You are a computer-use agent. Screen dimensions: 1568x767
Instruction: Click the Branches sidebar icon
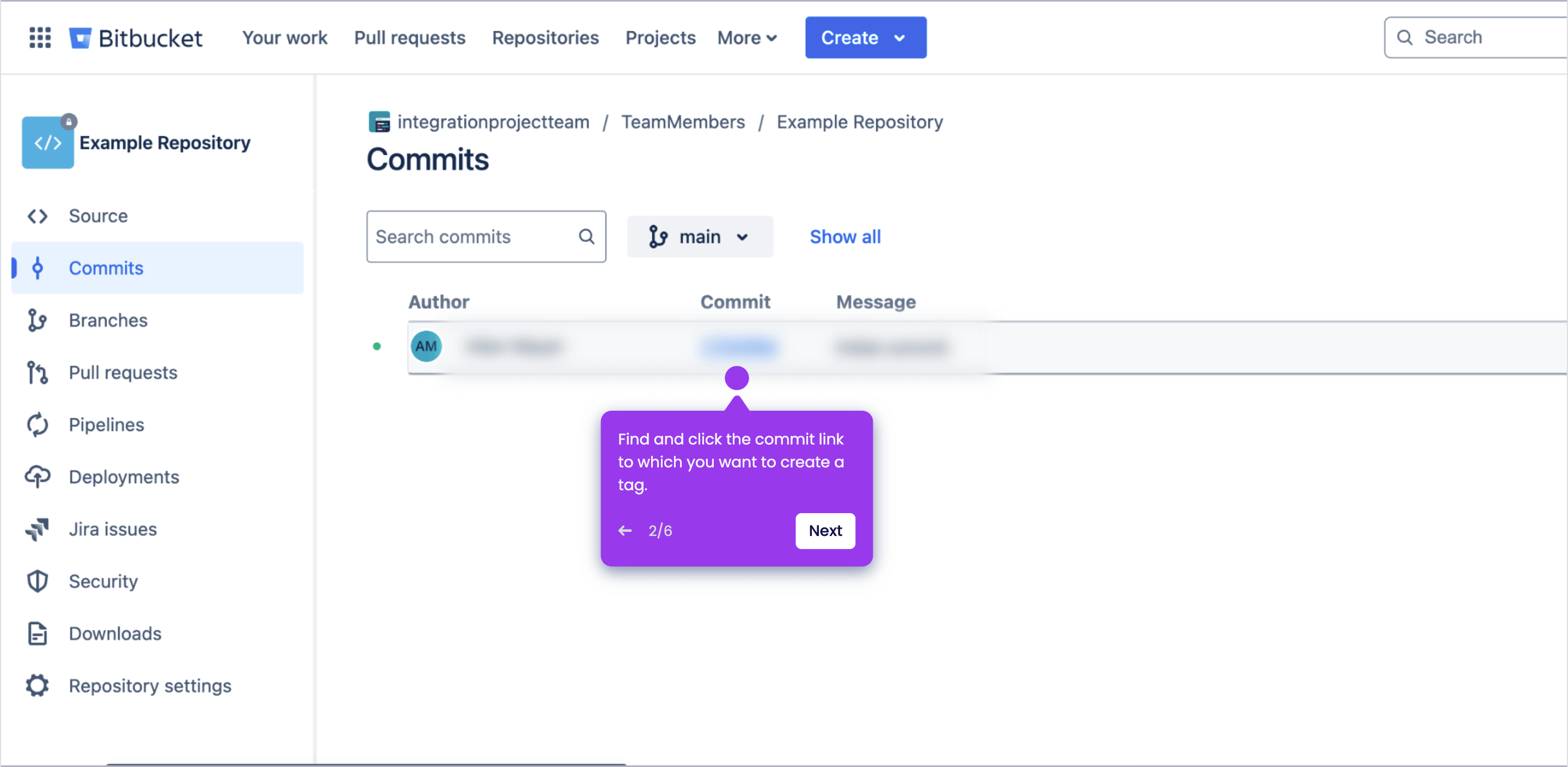point(37,320)
